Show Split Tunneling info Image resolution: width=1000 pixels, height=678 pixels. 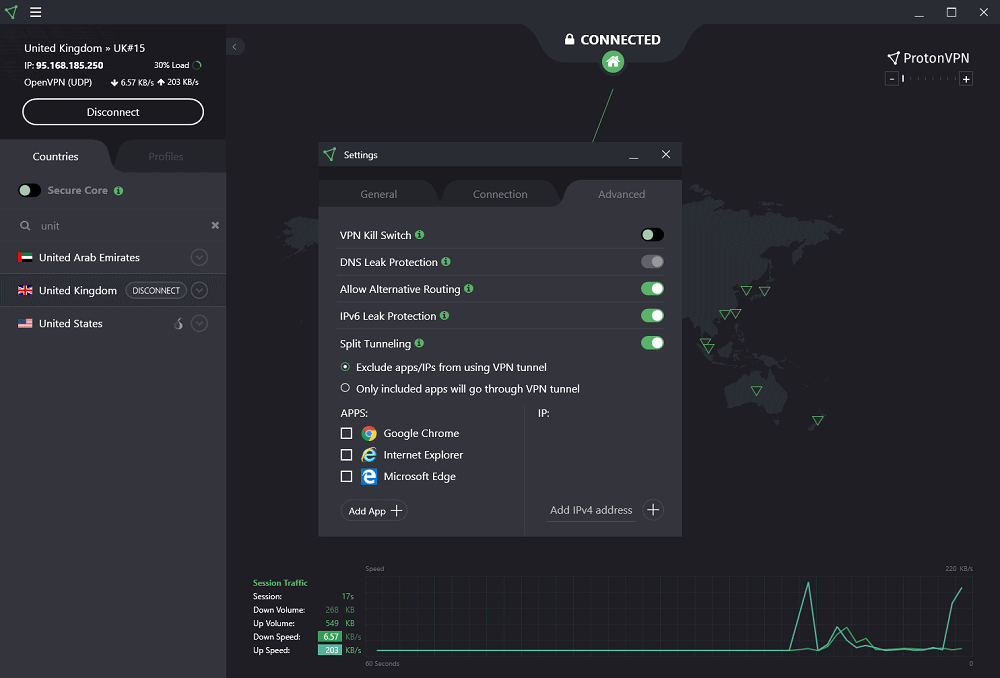[419, 343]
